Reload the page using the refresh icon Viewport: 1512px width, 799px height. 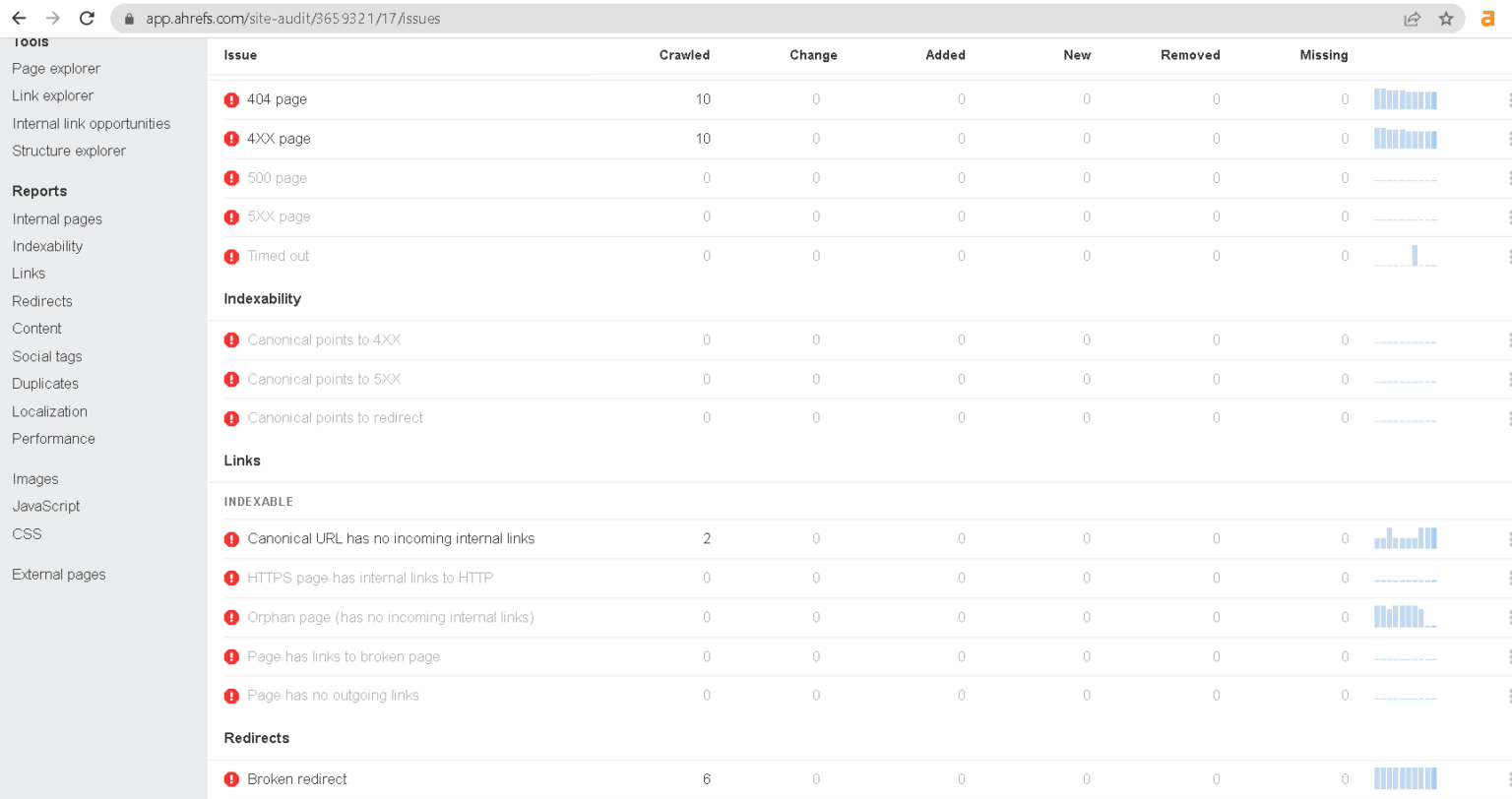point(87,18)
